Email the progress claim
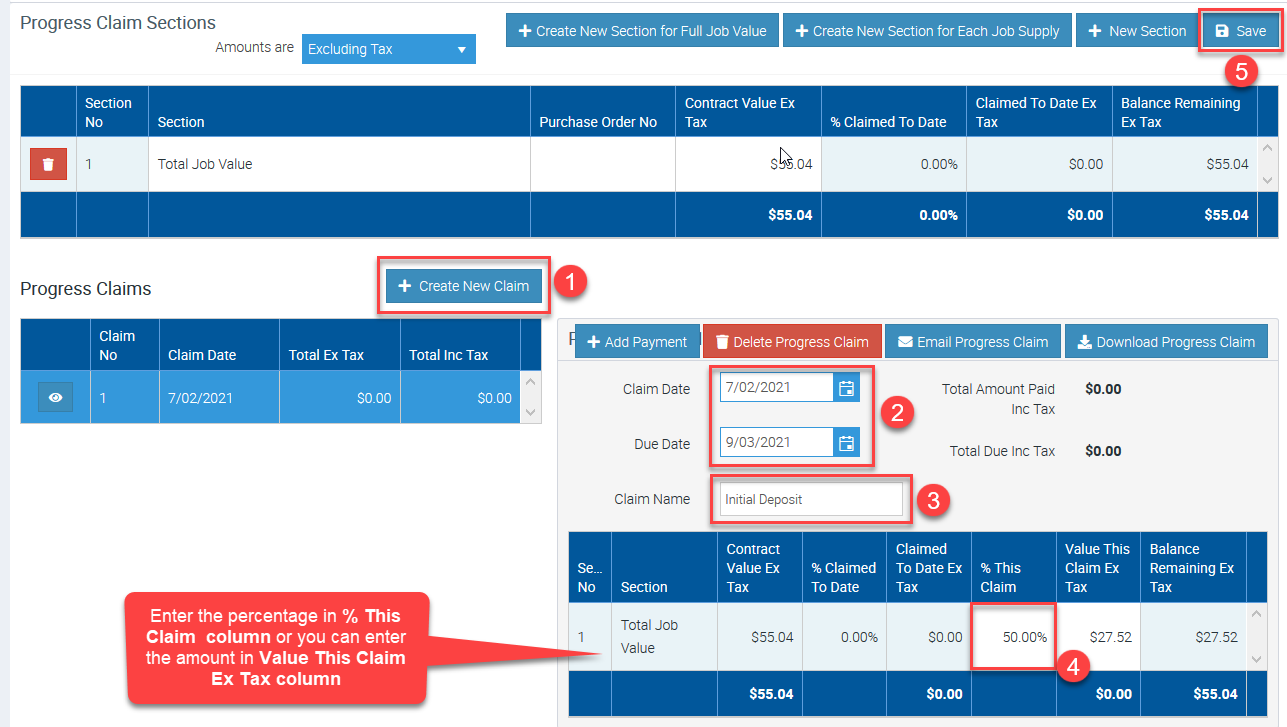 pos(972,342)
